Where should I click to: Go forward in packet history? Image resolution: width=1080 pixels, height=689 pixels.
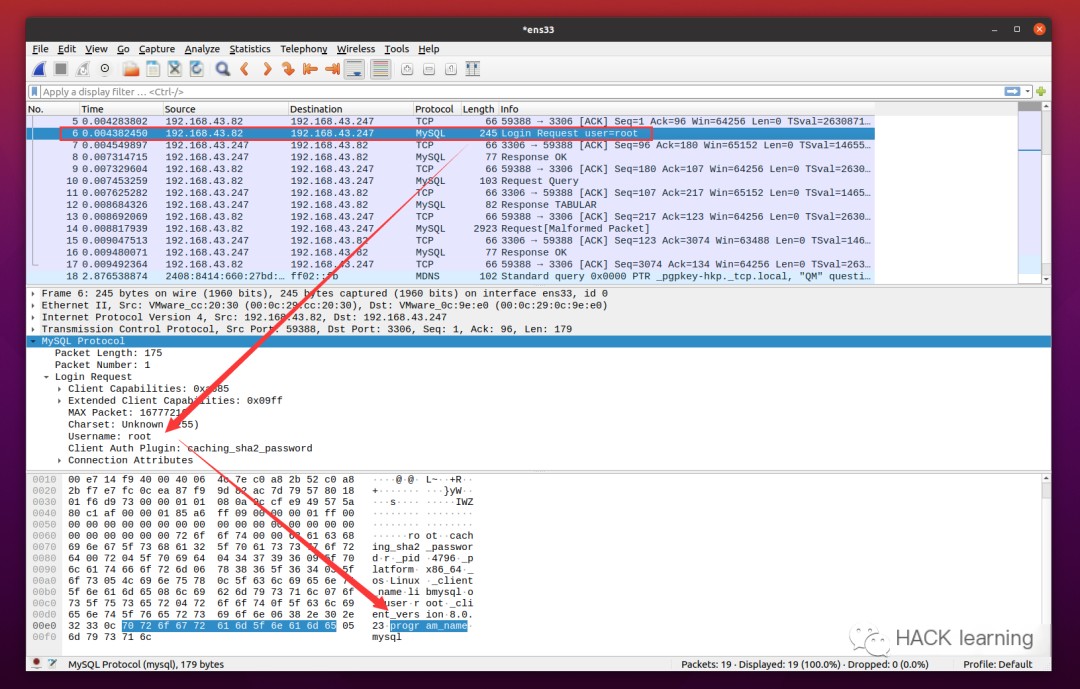pyautogui.click(x=267, y=69)
